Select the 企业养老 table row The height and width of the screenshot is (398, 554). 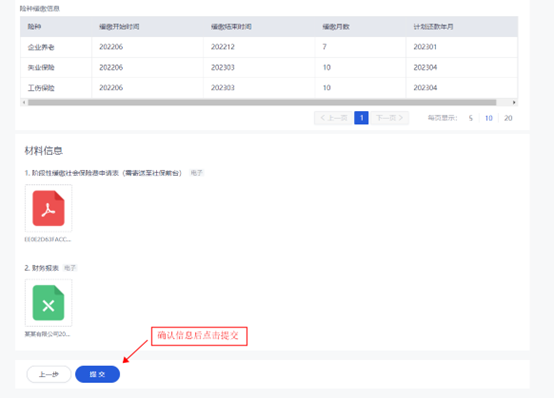pyautogui.click(x=269, y=47)
